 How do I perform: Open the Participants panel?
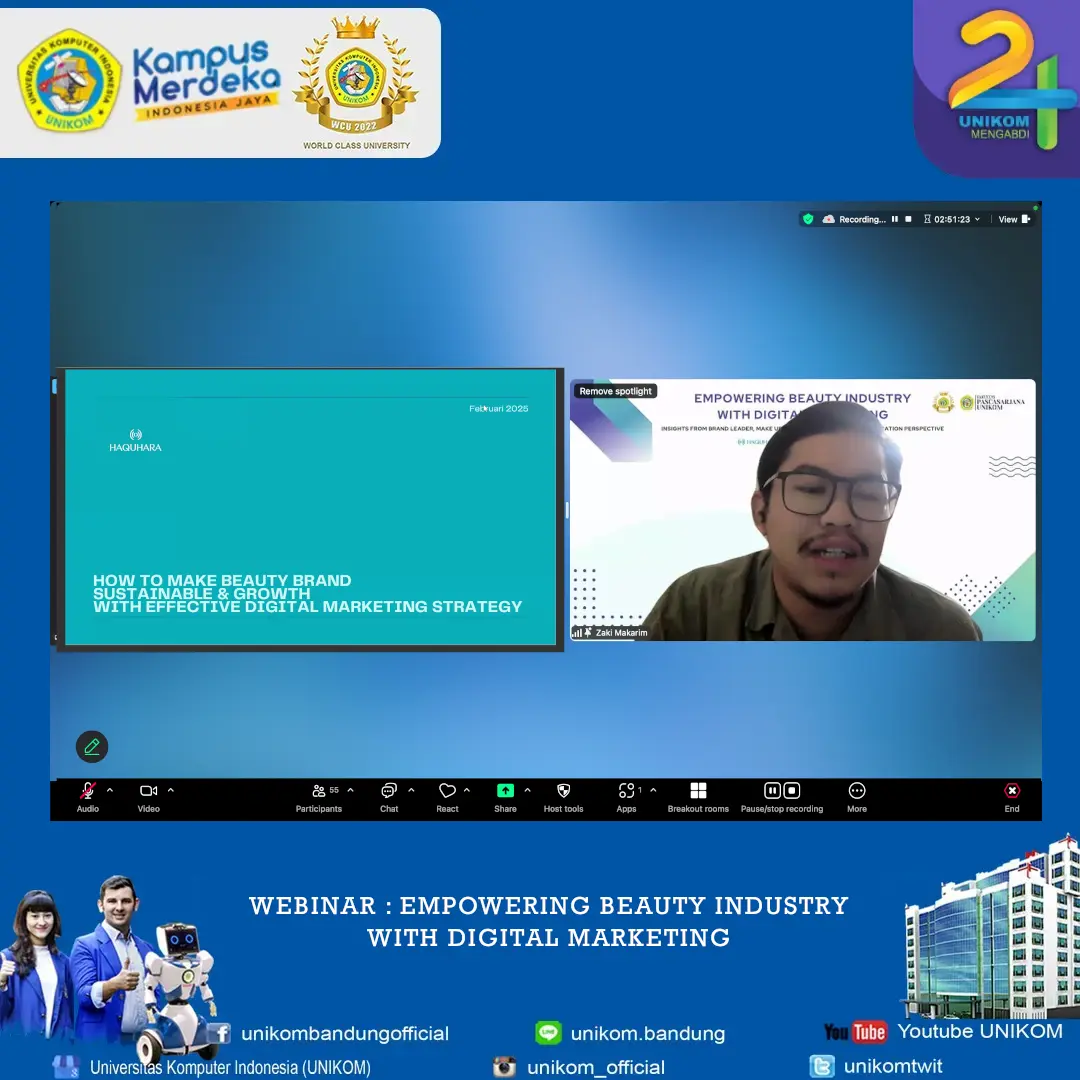coord(319,791)
